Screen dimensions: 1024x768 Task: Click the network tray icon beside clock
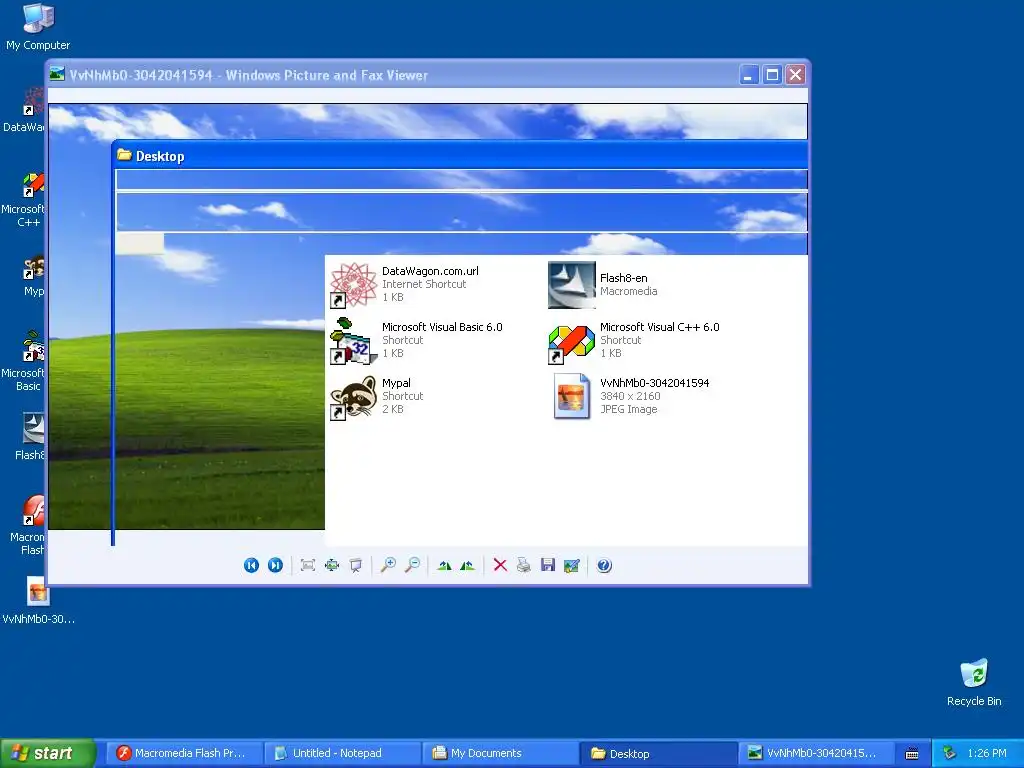click(950, 754)
